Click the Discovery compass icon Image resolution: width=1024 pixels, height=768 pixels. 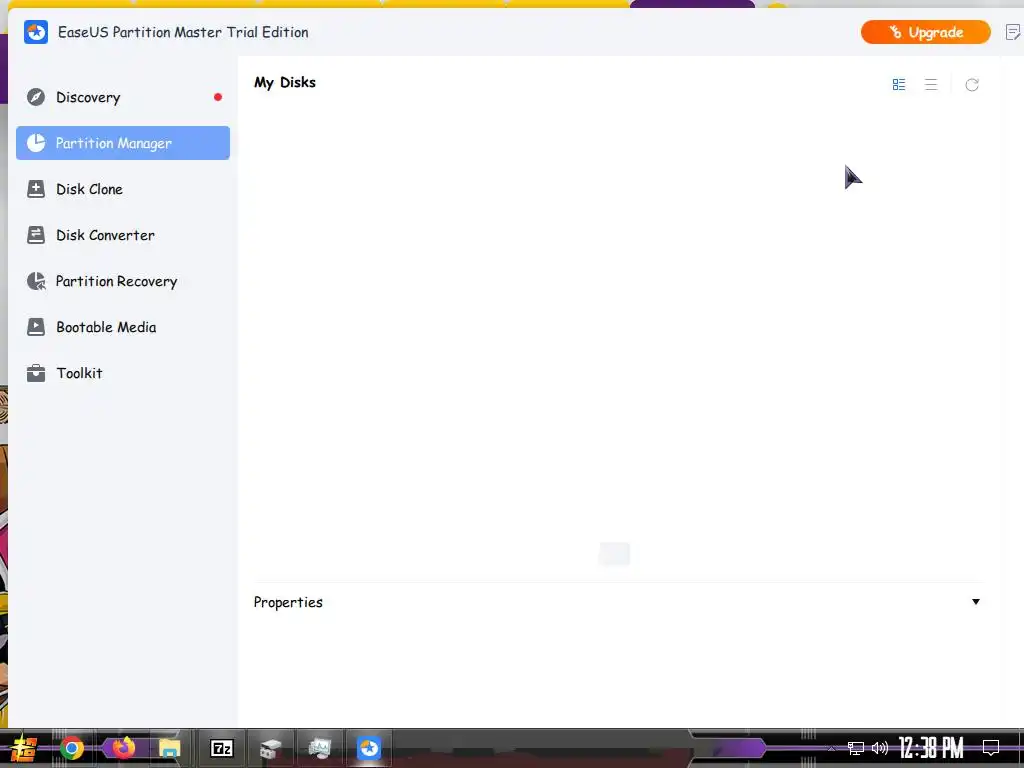point(36,97)
